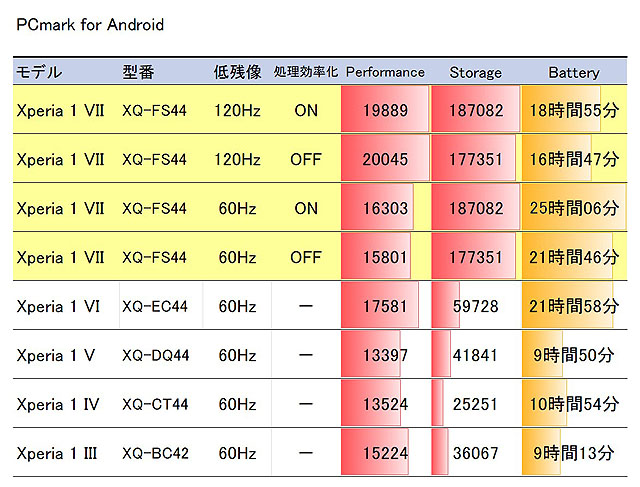640x487 pixels.
Task: Click 60Hz in the Xperia 1 V row
Action: [237, 355]
